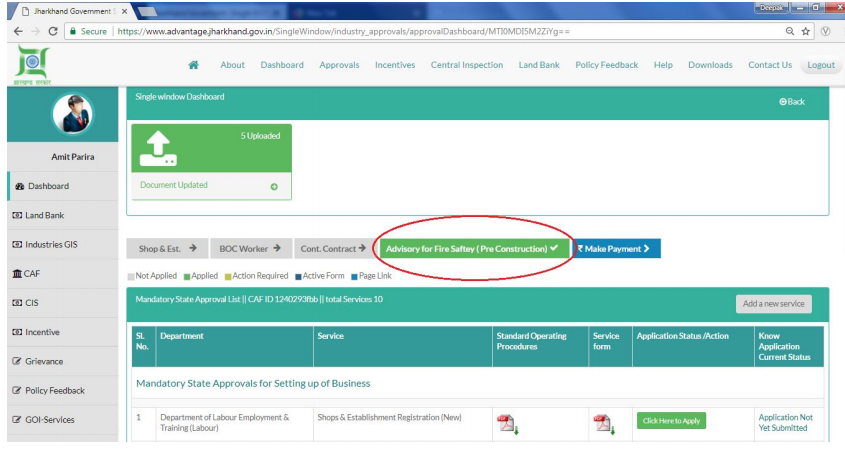Open Incentive from the sidebar

pos(63,332)
